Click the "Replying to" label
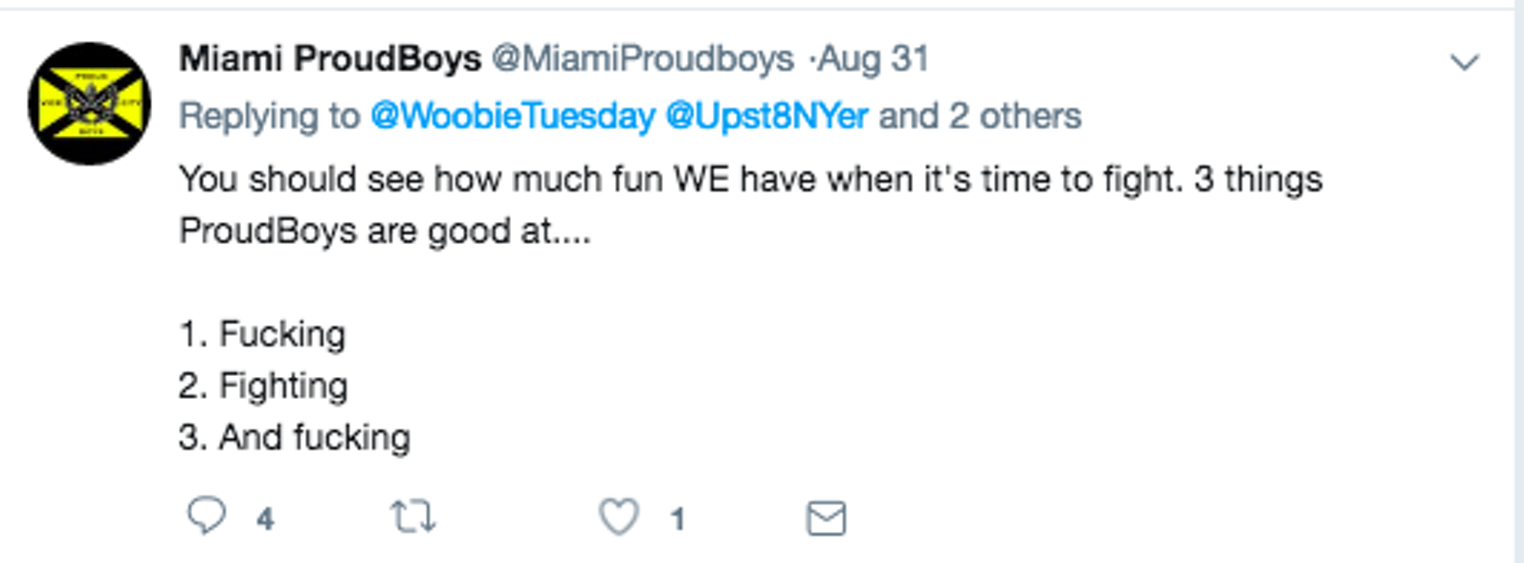 270,117
